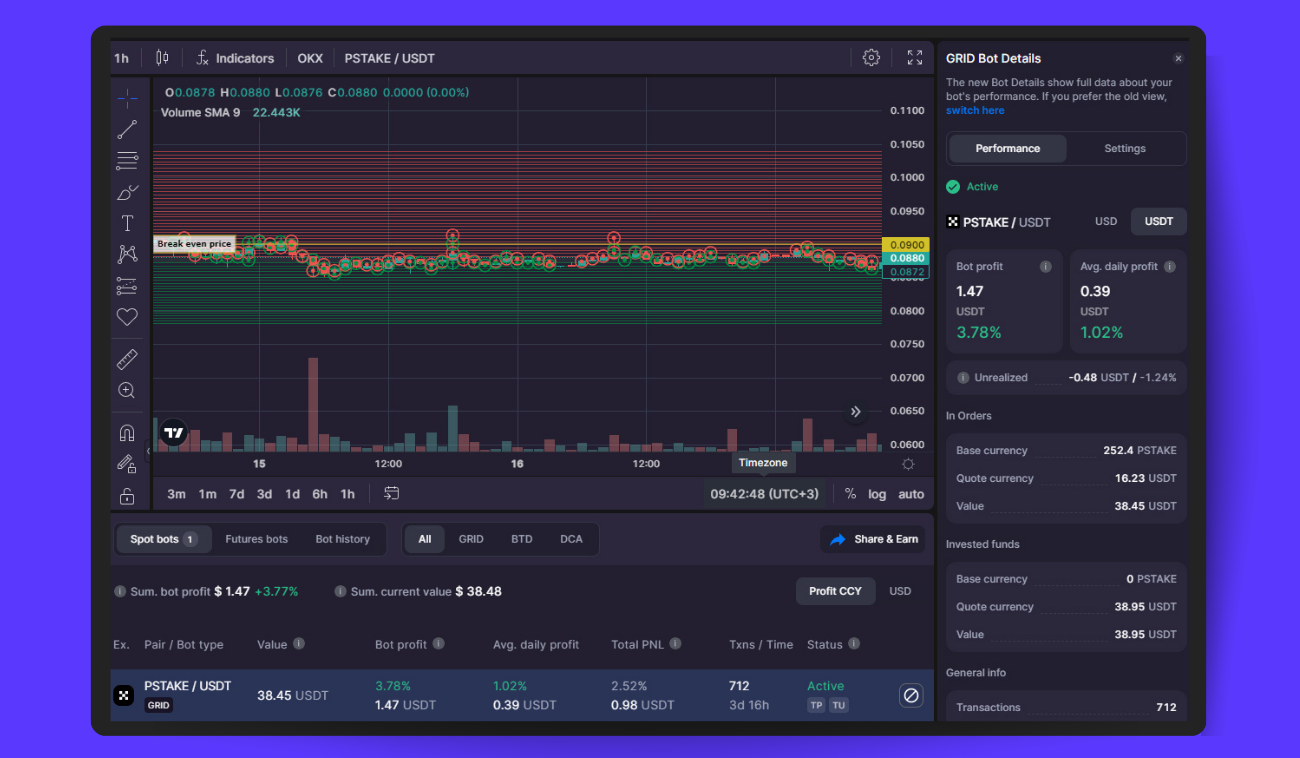Image resolution: width=1300 pixels, height=758 pixels.
Task: Click info icon beside Sum. bot profit
Action: 120,591
